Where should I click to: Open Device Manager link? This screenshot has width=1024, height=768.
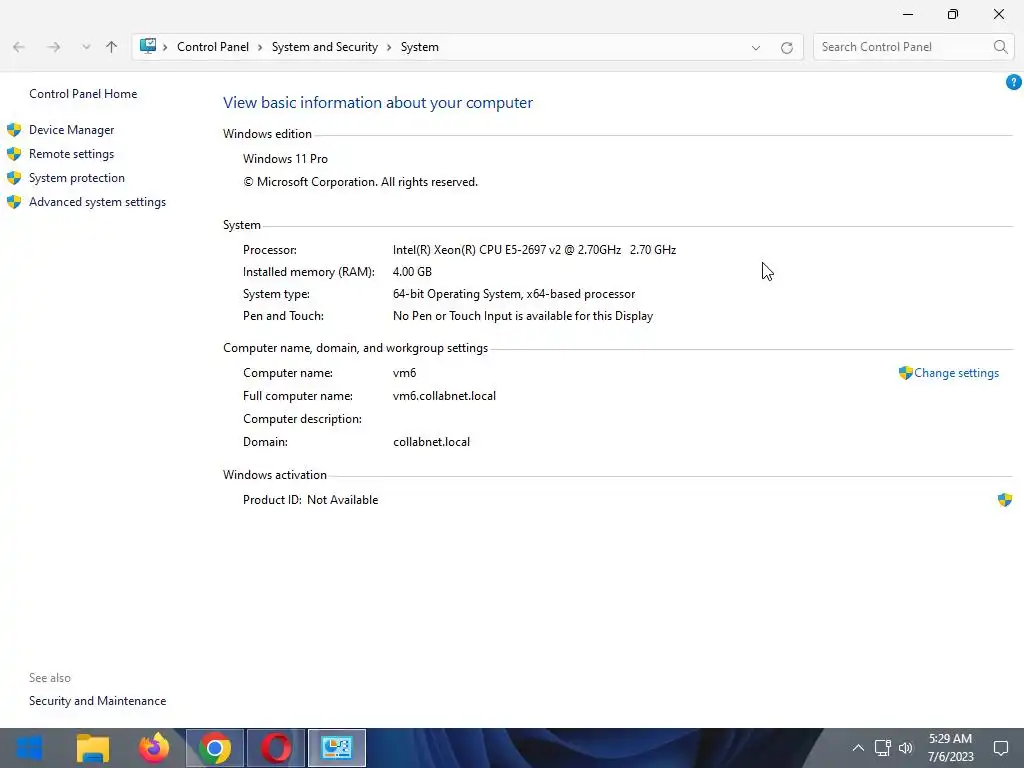point(71,130)
